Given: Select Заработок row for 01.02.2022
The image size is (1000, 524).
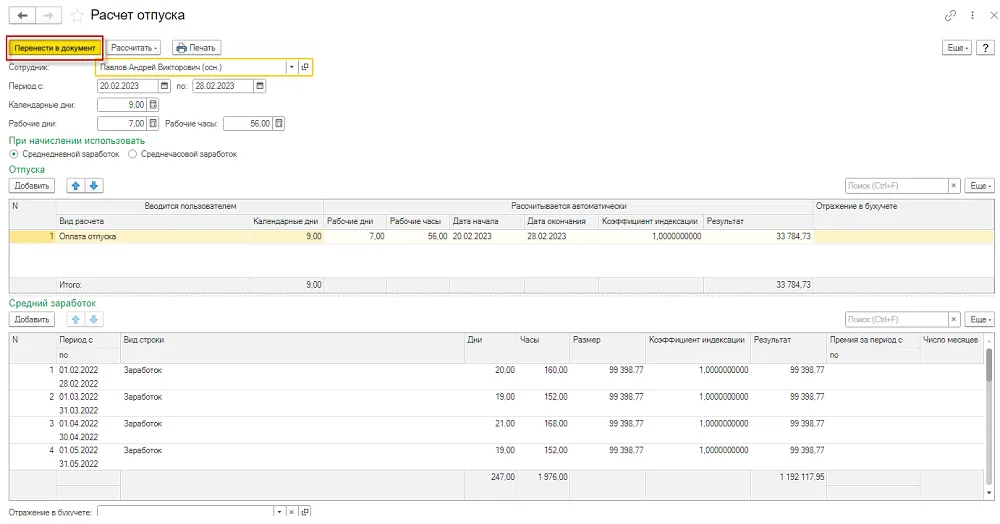Looking at the screenshot, I should pyautogui.click(x=496, y=377).
